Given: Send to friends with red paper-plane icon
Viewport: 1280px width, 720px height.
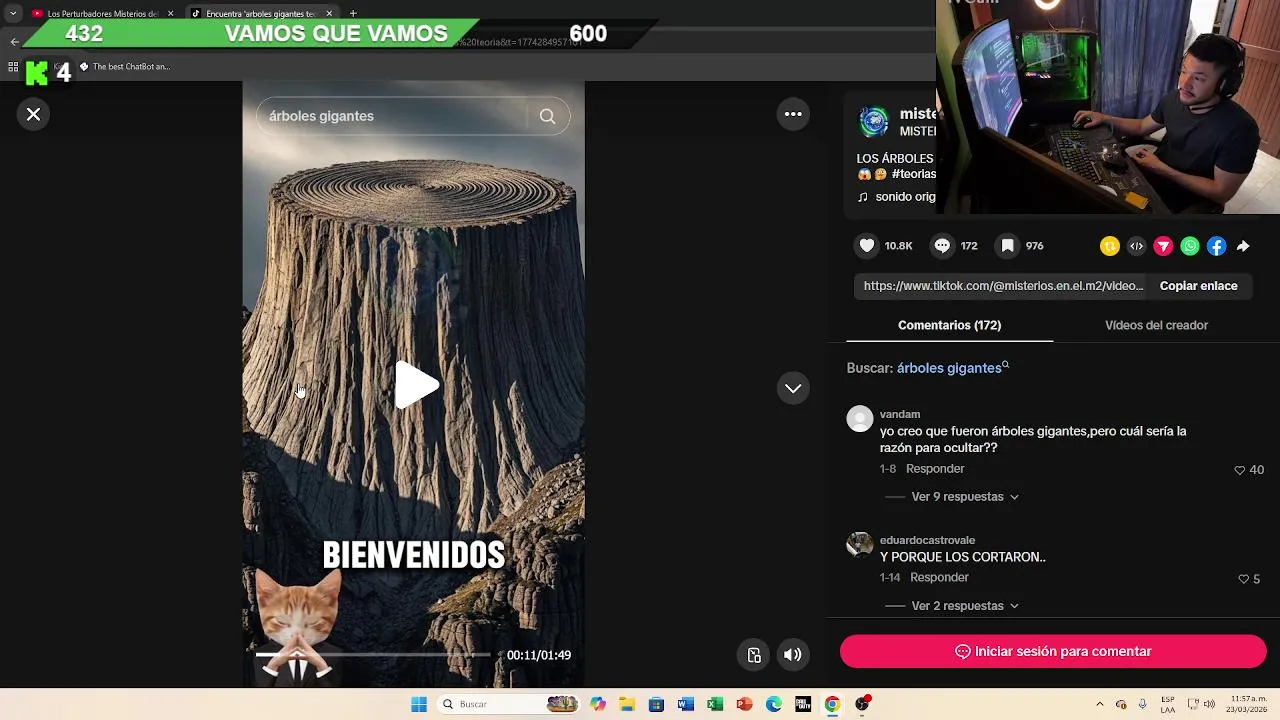Looking at the screenshot, I should pyautogui.click(x=1163, y=246).
